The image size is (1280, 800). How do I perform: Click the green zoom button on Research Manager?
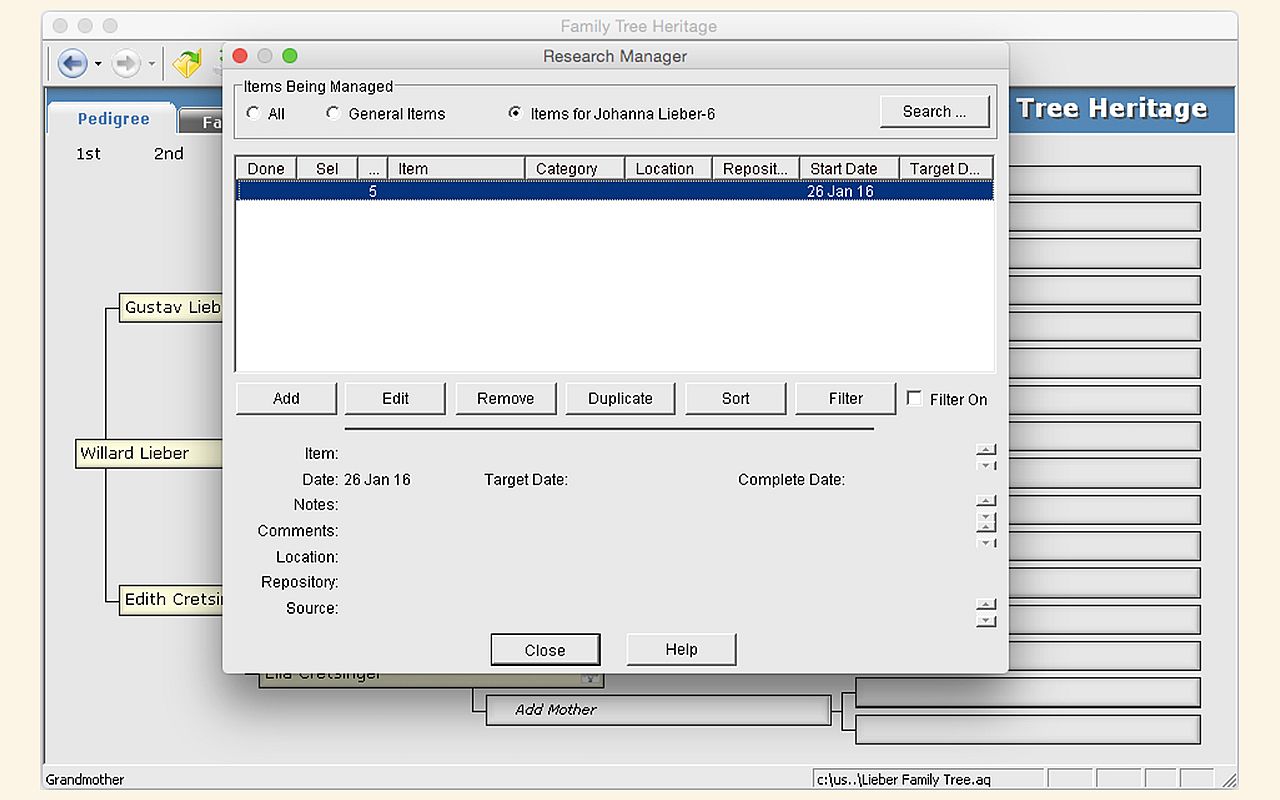pos(290,56)
